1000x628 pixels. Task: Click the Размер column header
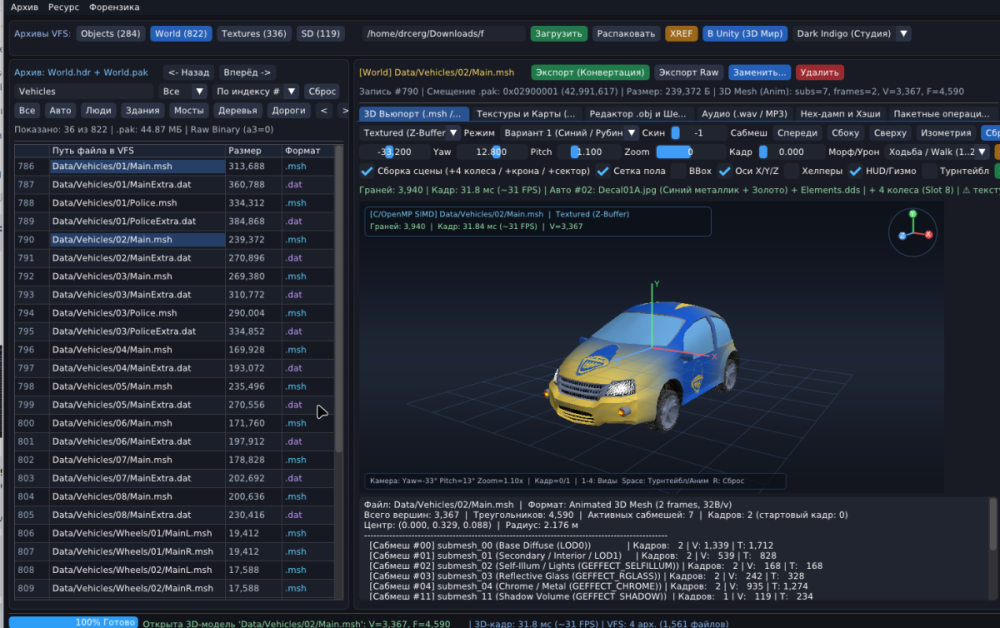coord(253,150)
